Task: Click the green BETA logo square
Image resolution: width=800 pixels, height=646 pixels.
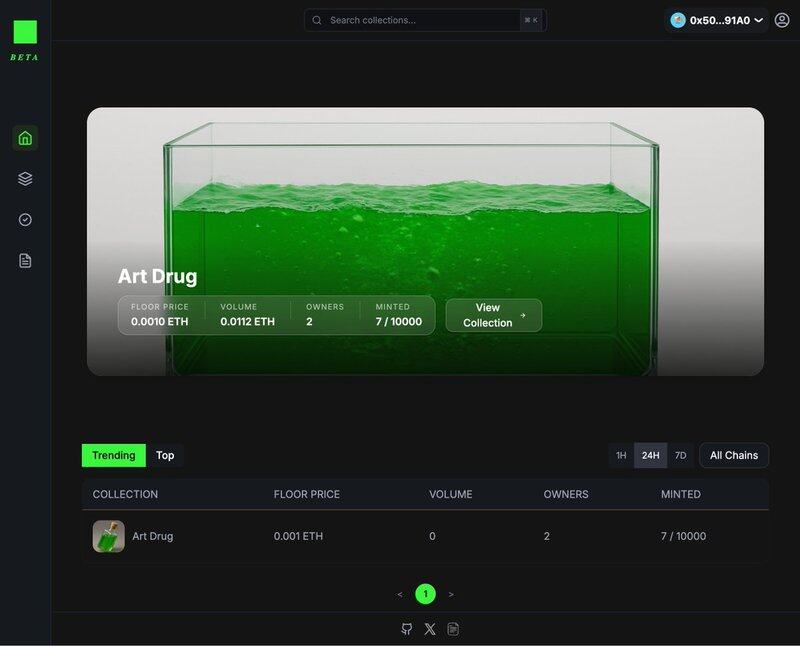Action: (25, 32)
